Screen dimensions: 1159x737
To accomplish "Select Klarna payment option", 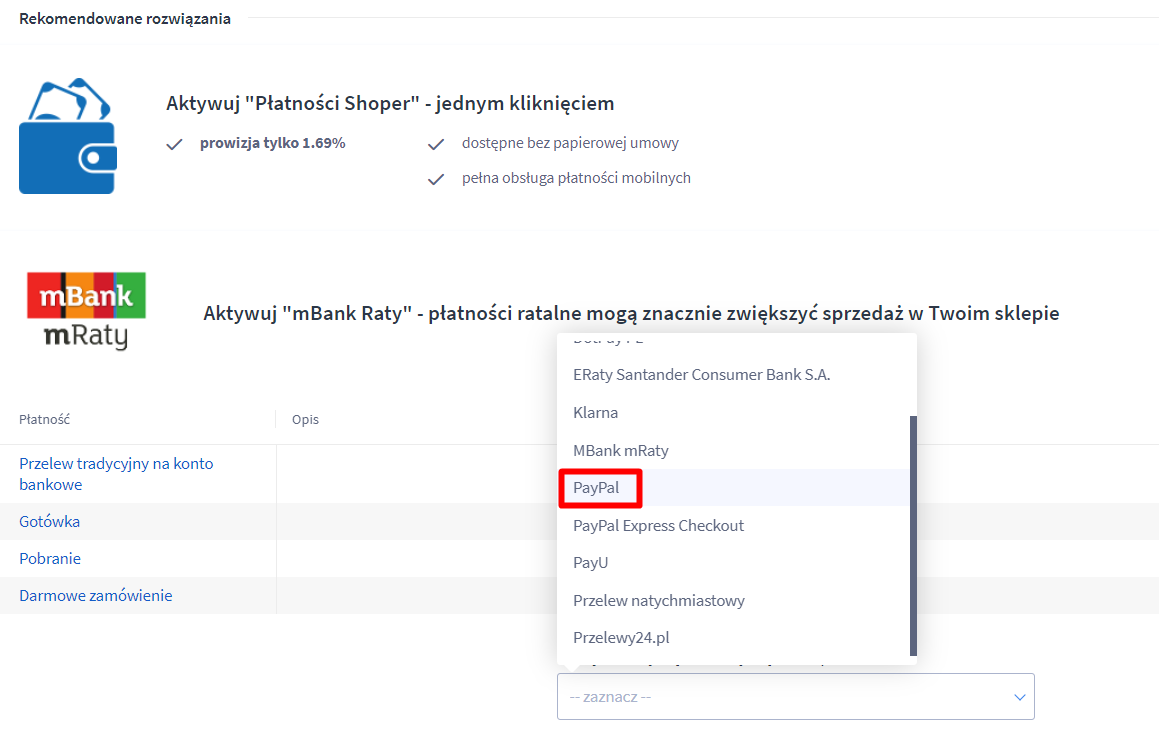I will coord(595,412).
